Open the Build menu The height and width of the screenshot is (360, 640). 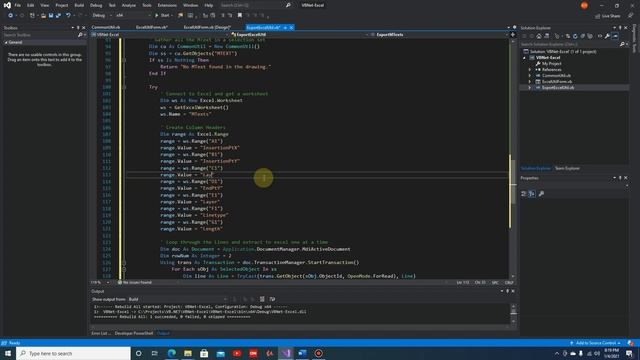pyautogui.click(x=79, y=5)
